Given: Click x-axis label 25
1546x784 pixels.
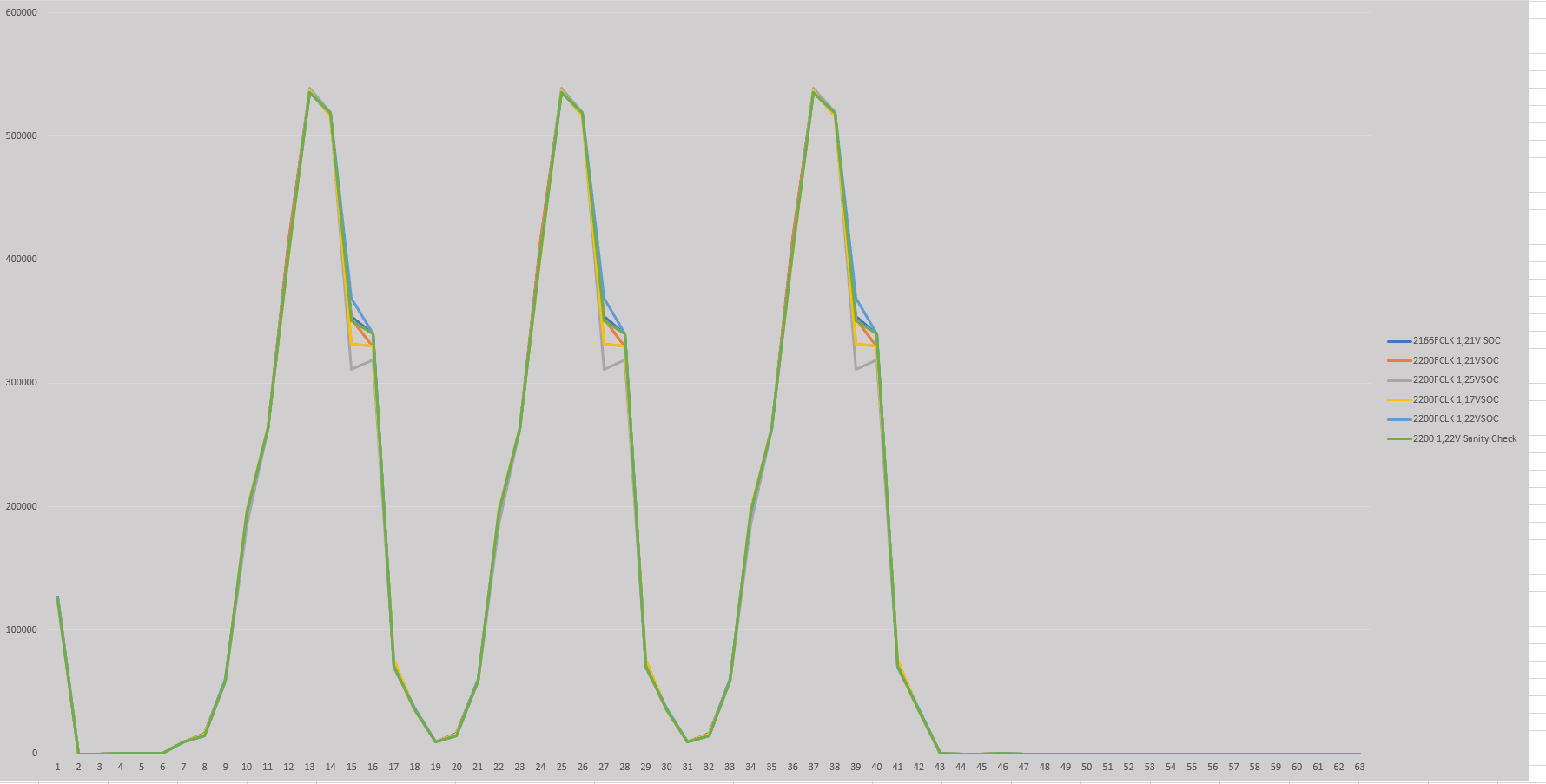Looking at the screenshot, I should click(x=562, y=767).
